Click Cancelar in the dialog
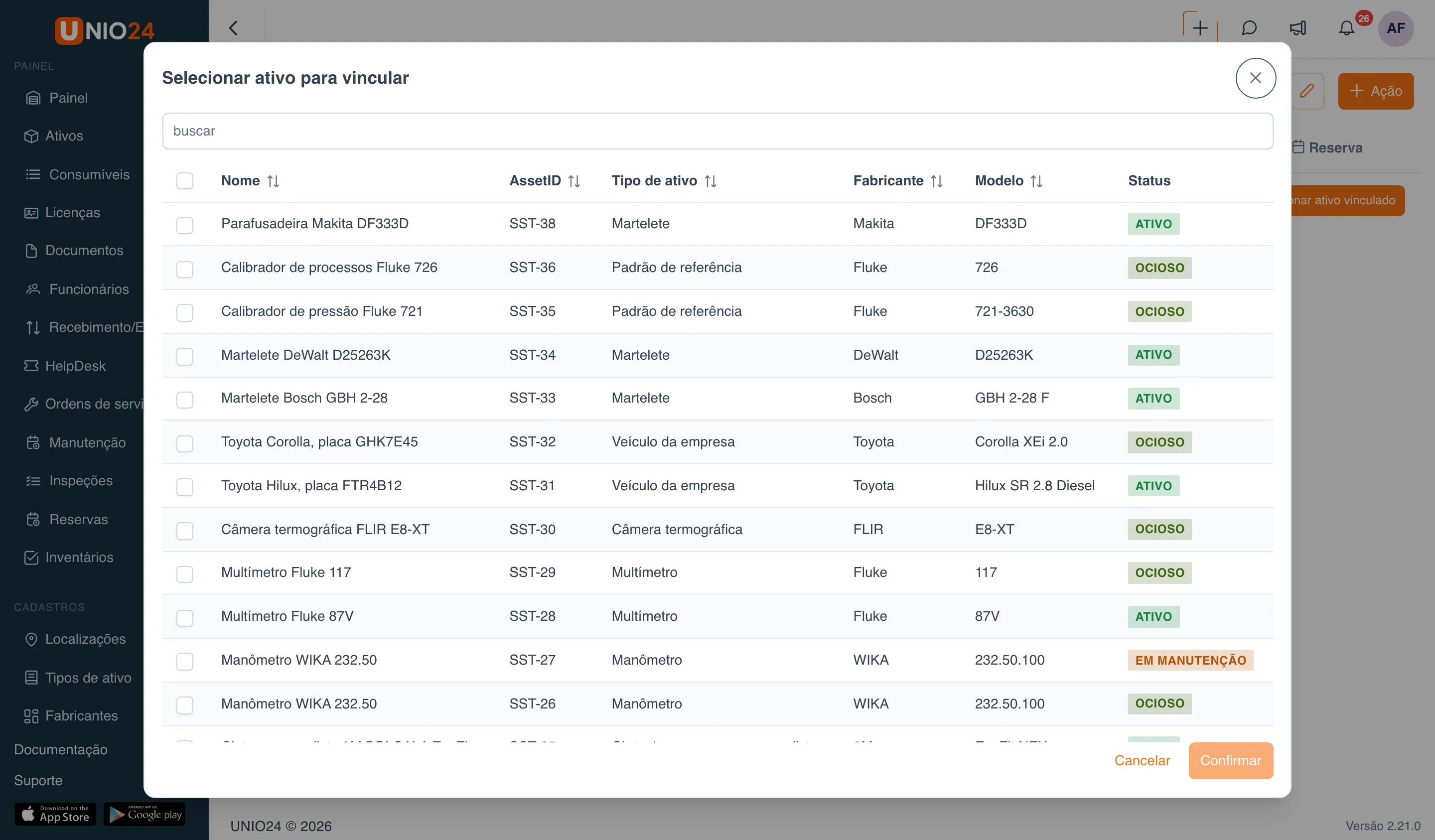 point(1142,760)
